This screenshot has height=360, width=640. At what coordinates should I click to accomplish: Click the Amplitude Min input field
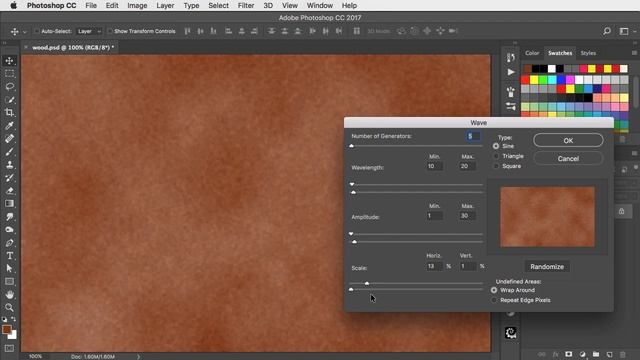coord(434,216)
